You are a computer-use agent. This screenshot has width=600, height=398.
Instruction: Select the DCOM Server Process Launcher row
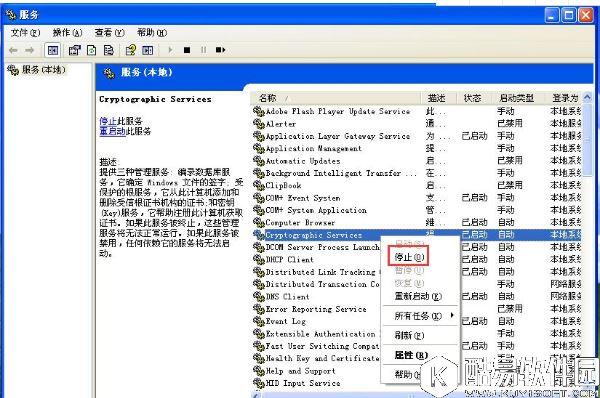416,247
